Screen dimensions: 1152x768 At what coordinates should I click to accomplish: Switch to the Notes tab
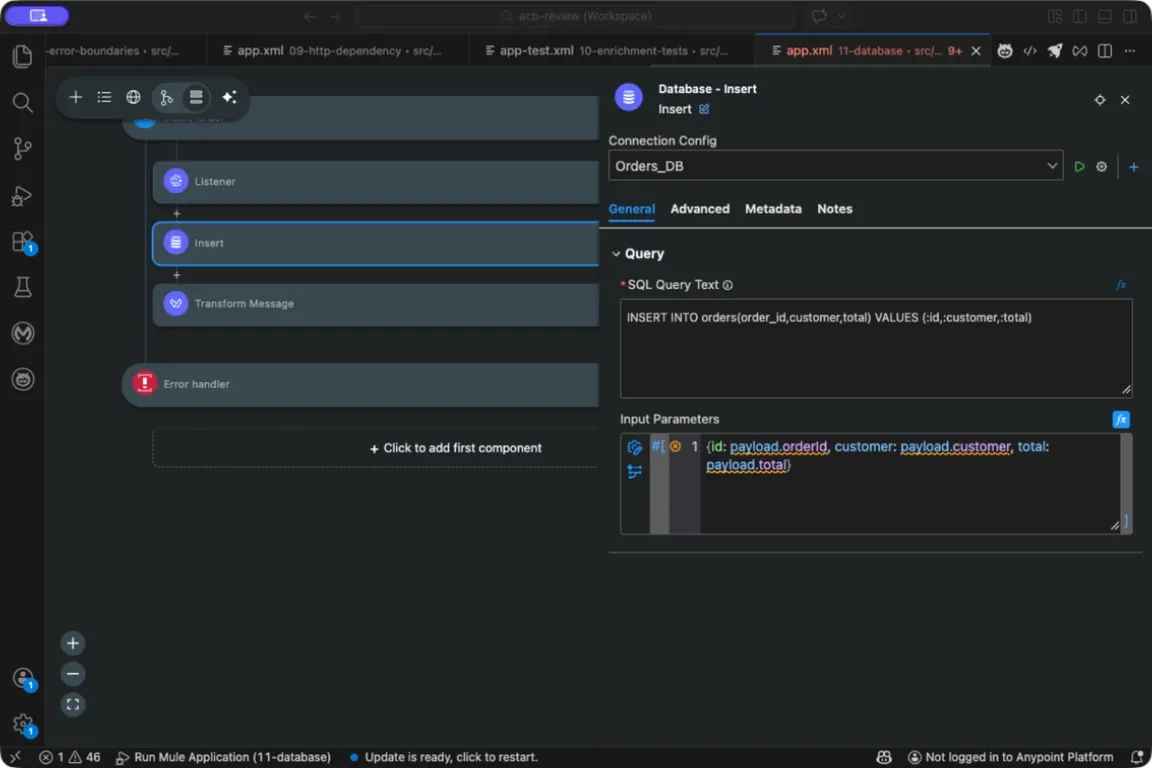pos(835,209)
